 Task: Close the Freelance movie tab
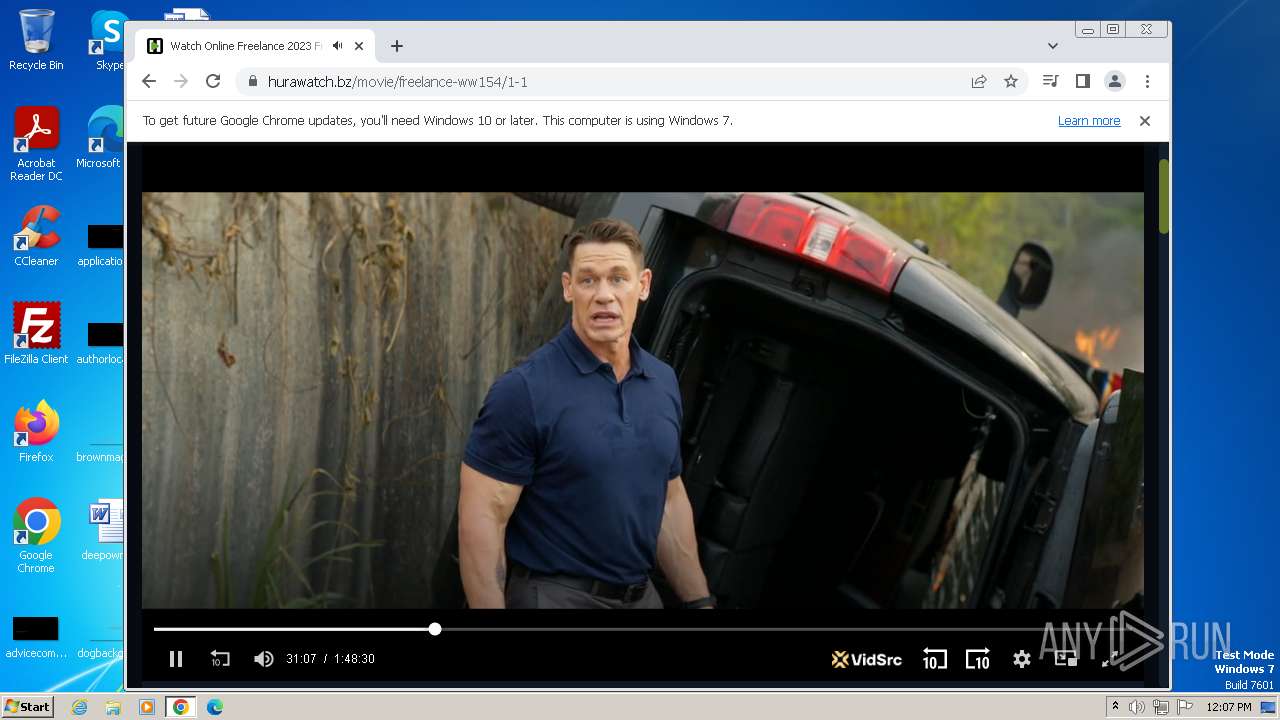coord(359,46)
